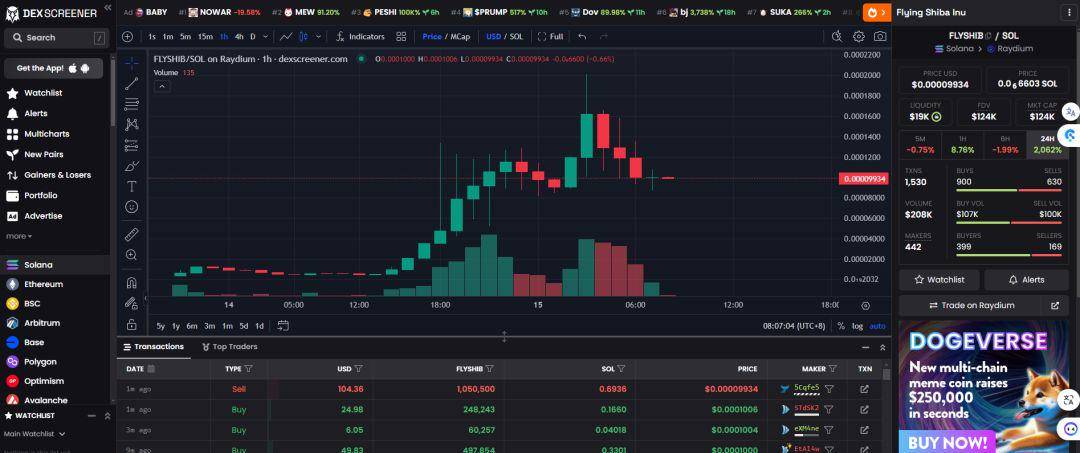Open the forecasting and measurement tools
The width and height of the screenshot is (1080, 453).
[132, 145]
